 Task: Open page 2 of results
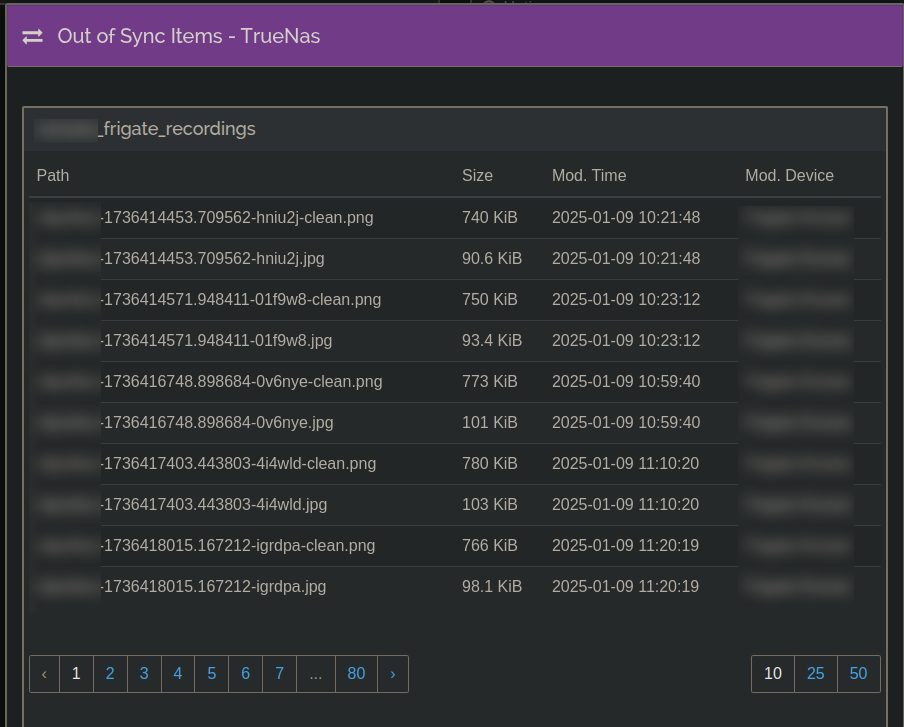point(110,673)
